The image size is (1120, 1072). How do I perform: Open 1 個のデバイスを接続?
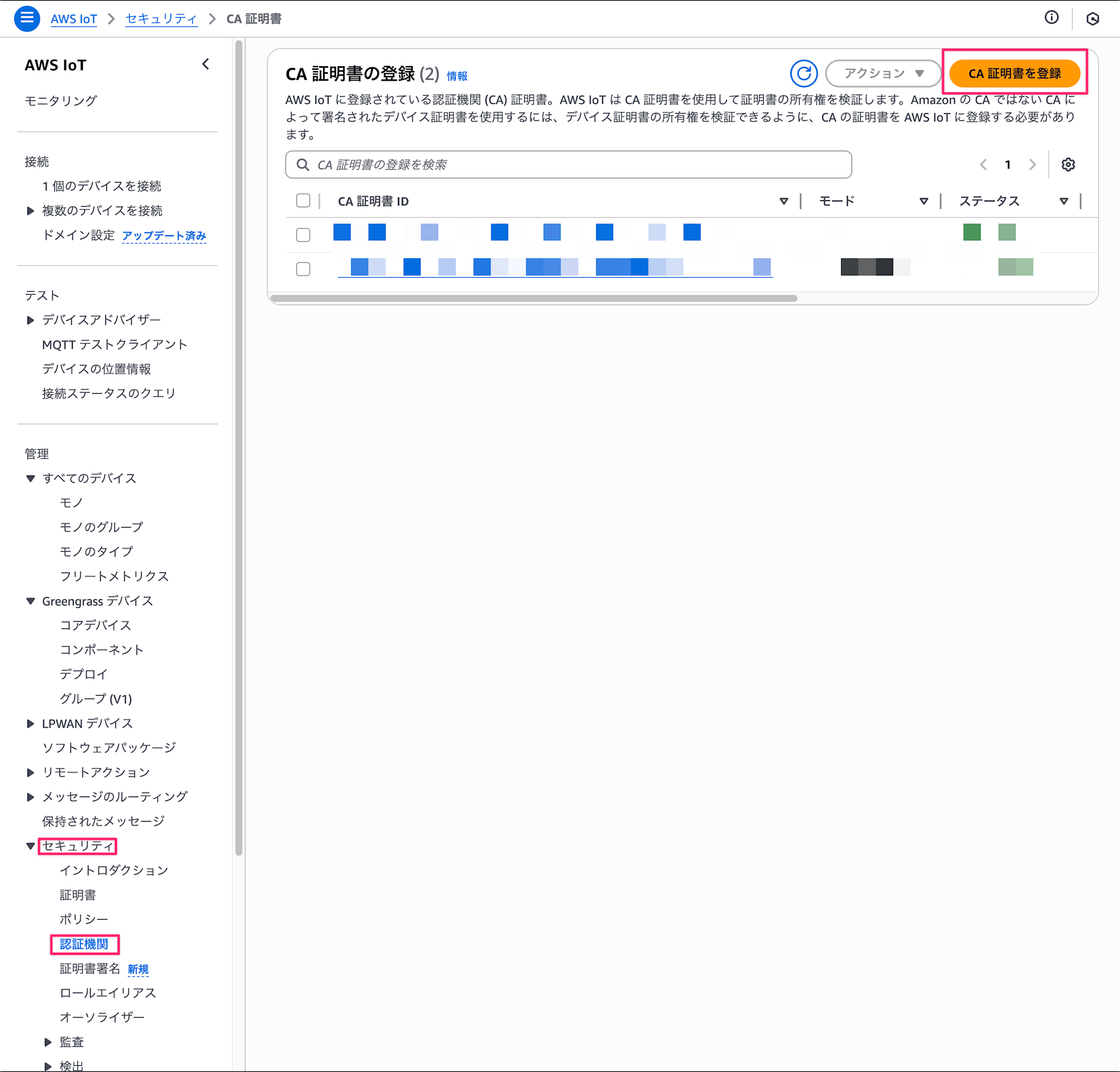(x=102, y=187)
